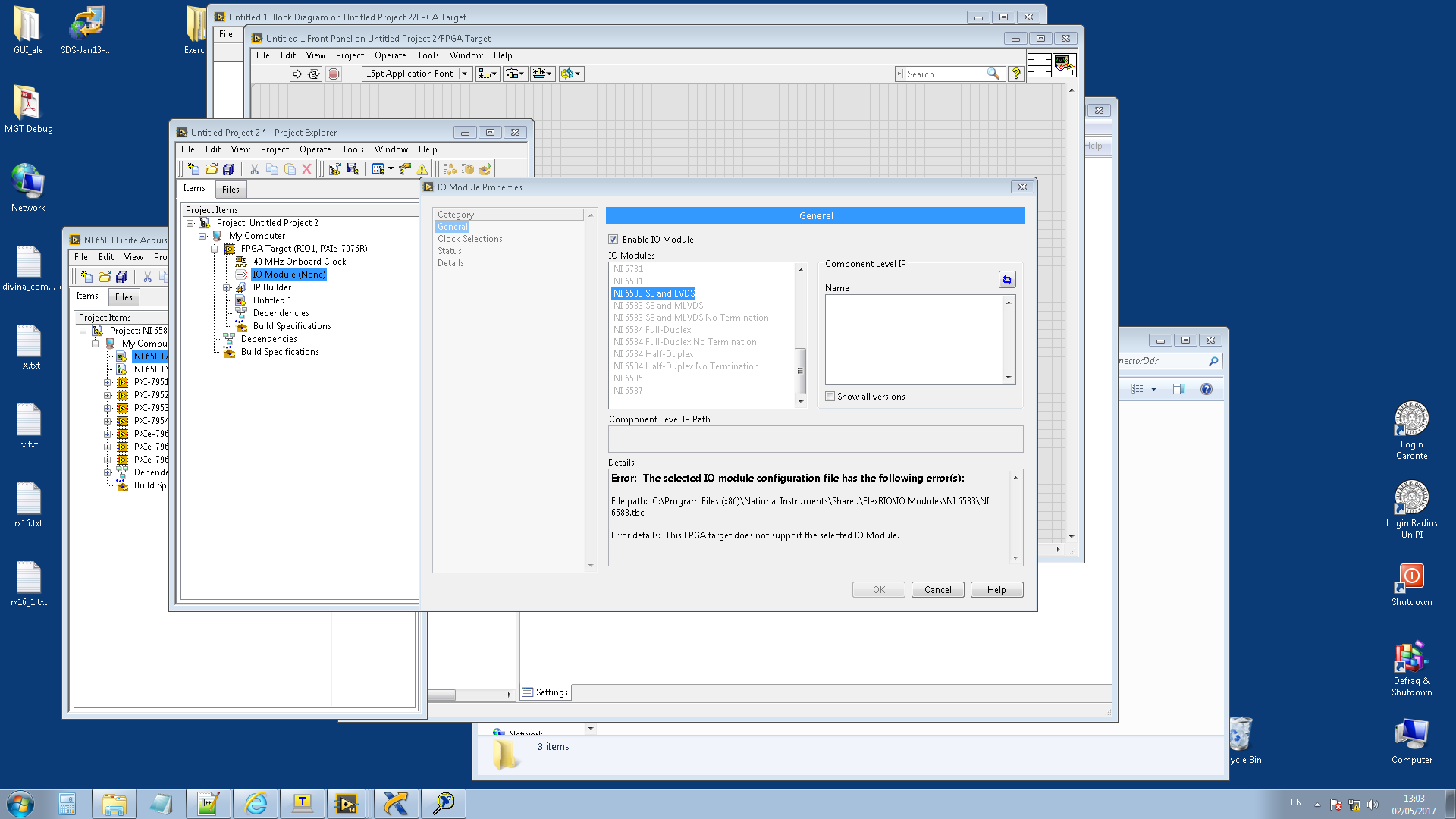Image resolution: width=1456 pixels, height=819 pixels.
Task: Click the Windows Start orb
Action: 20,804
